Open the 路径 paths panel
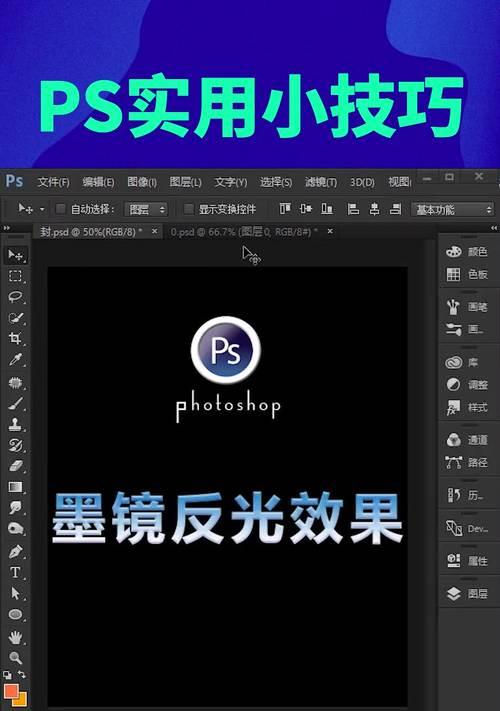500x711 pixels. tap(467, 463)
